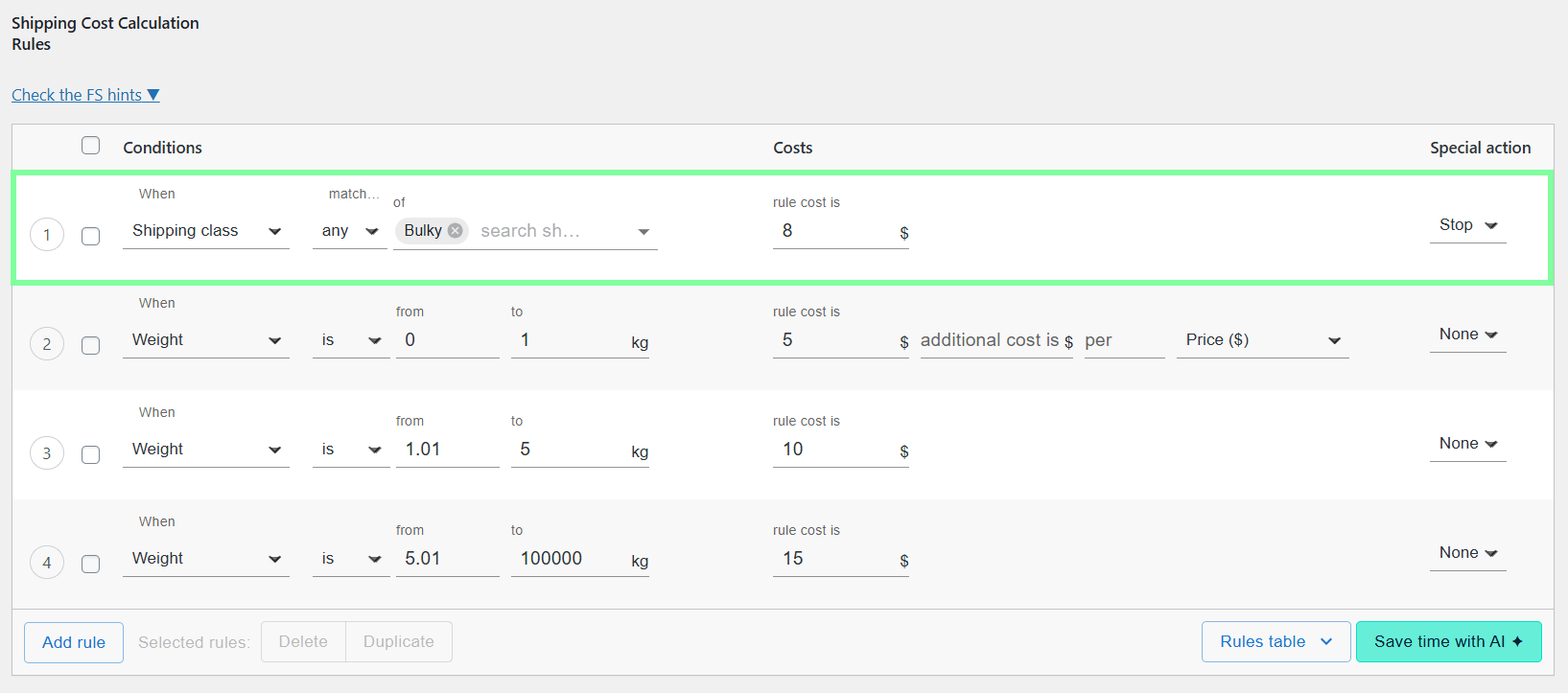Remove the Bulky shipping class tag
1568x693 pixels.
pos(456,230)
